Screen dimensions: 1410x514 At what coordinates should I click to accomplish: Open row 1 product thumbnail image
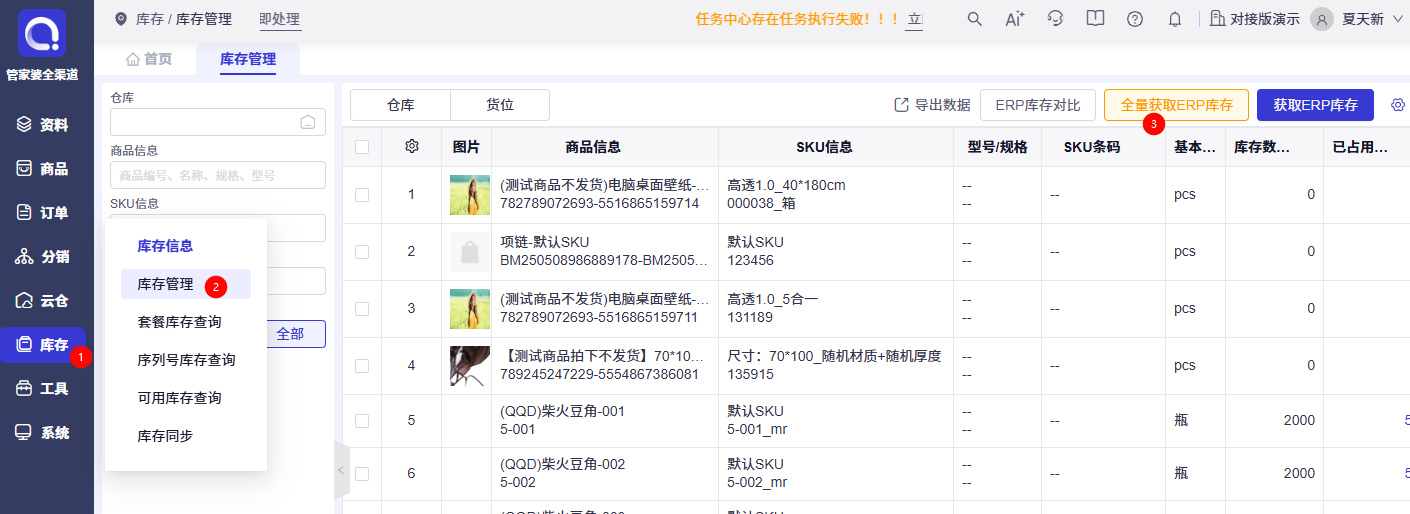coord(470,195)
